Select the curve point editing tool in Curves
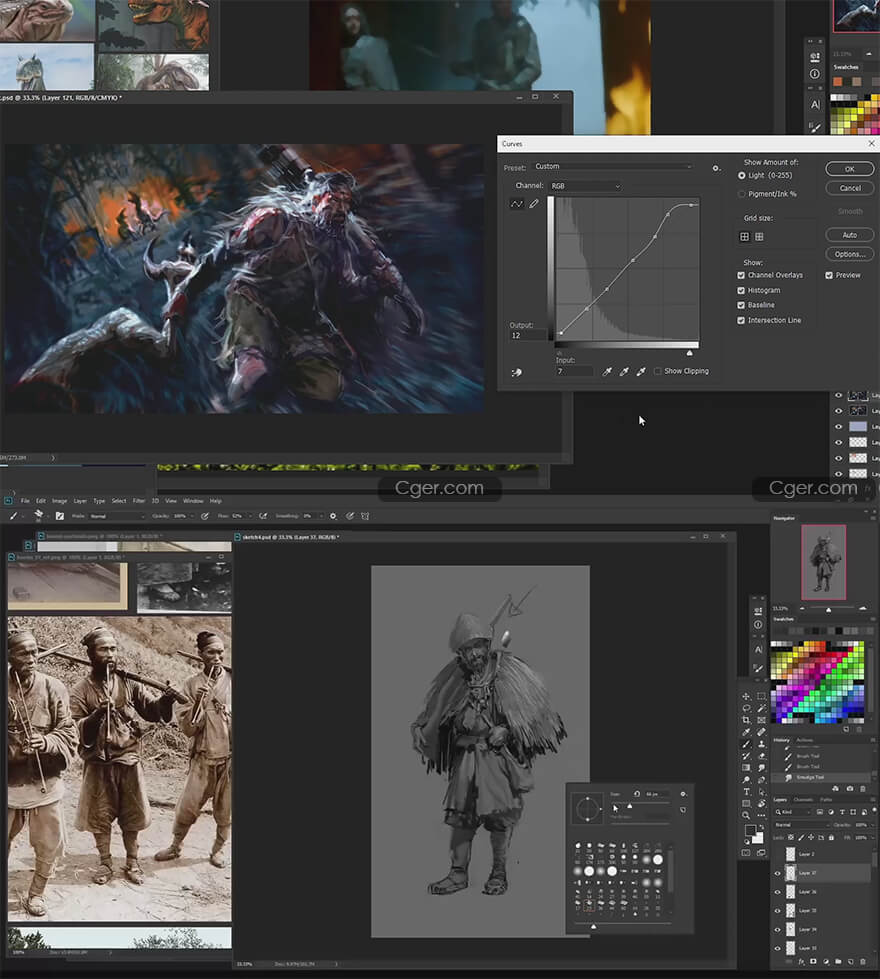Image resolution: width=880 pixels, height=979 pixels. (517, 204)
